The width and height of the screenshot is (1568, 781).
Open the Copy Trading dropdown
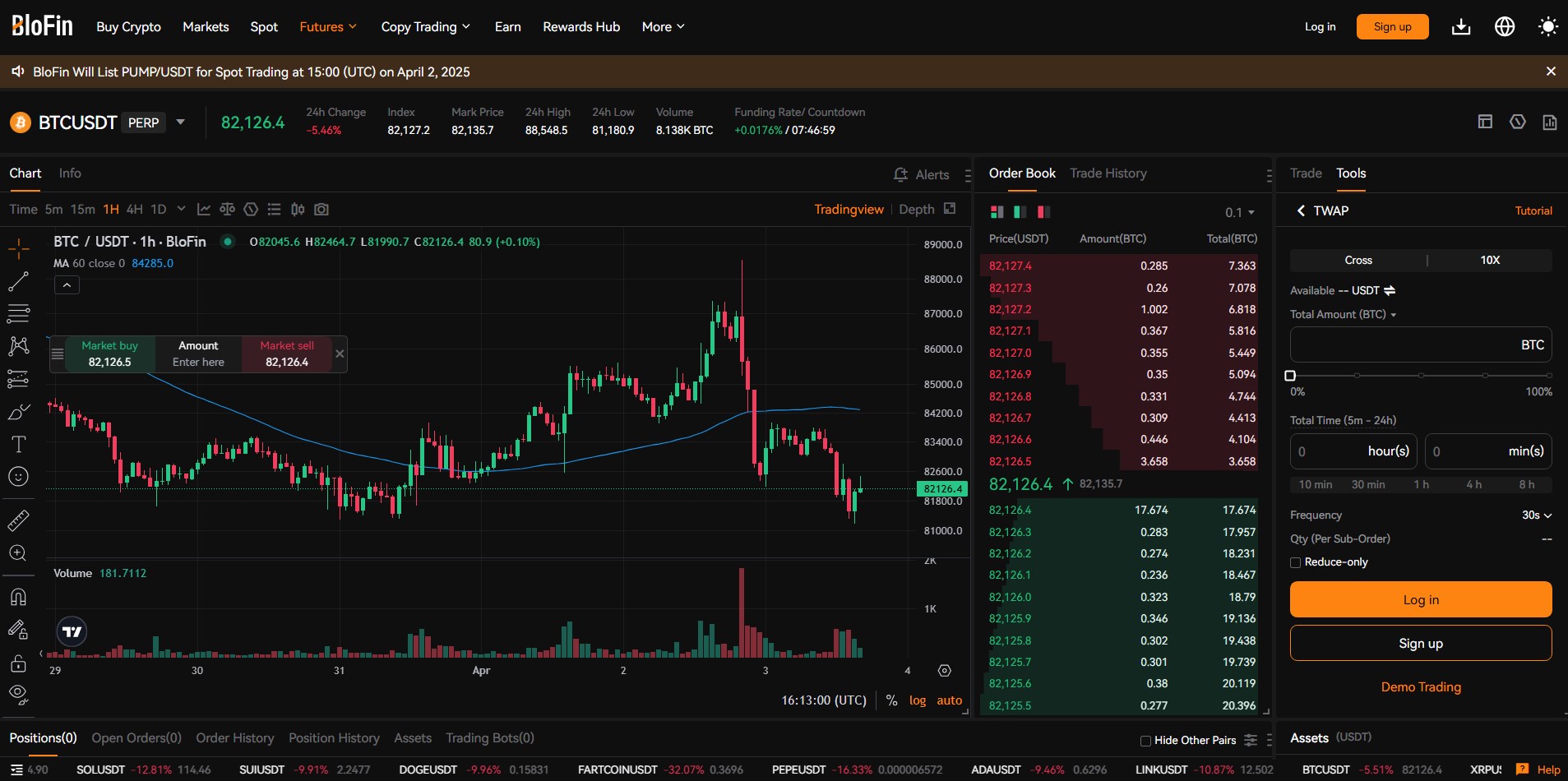pos(426,26)
